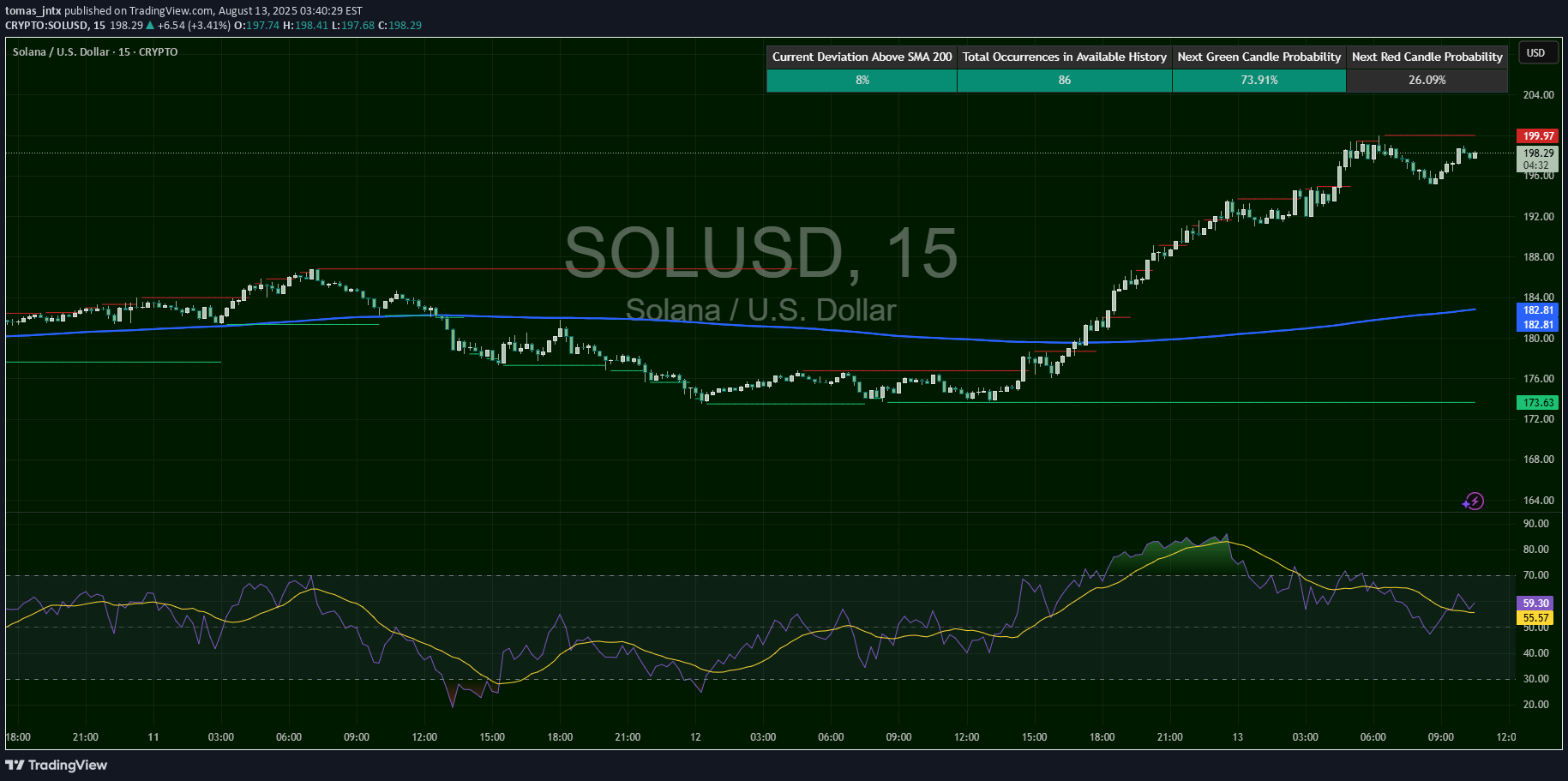The height and width of the screenshot is (781, 1568).
Task: Click the 'Current Deviation Above SMA 200' header
Action: (x=862, y=57)
